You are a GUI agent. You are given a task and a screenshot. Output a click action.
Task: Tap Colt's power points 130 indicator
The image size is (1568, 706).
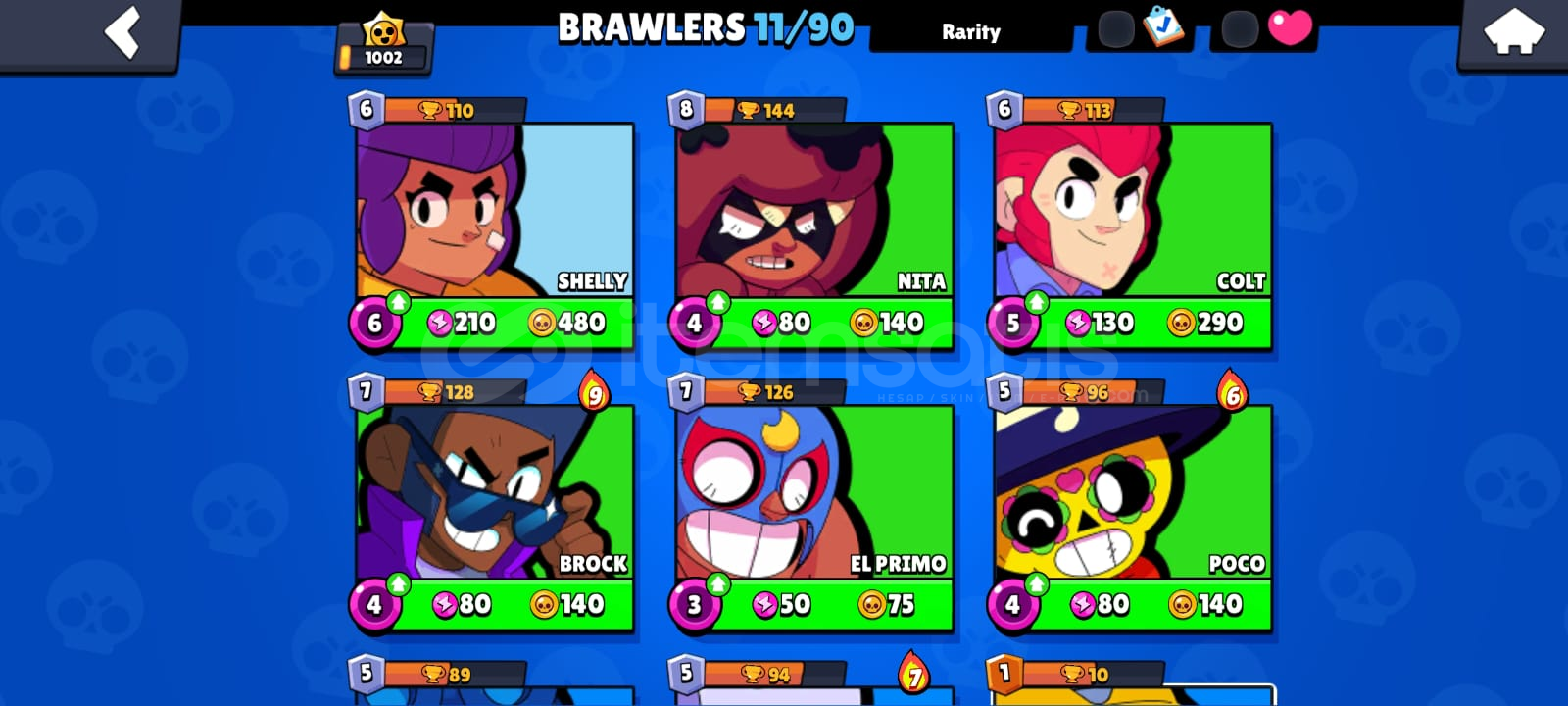tap(1100, 323)
